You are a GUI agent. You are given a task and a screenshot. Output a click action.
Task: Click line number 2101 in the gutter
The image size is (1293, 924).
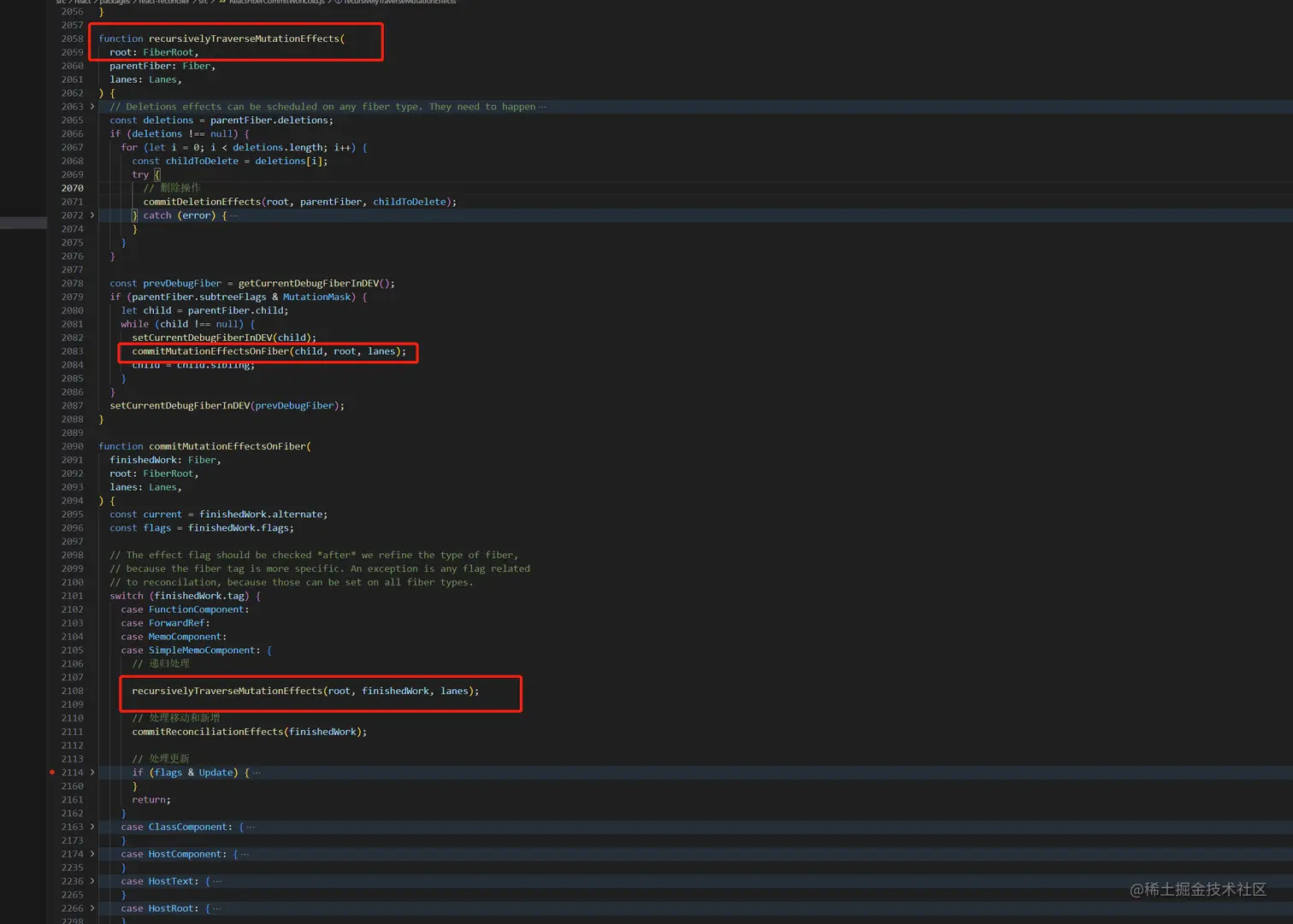73,596
